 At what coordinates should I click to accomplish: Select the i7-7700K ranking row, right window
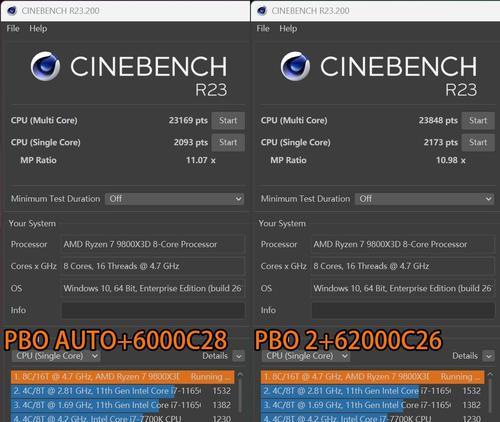[373, 417]
